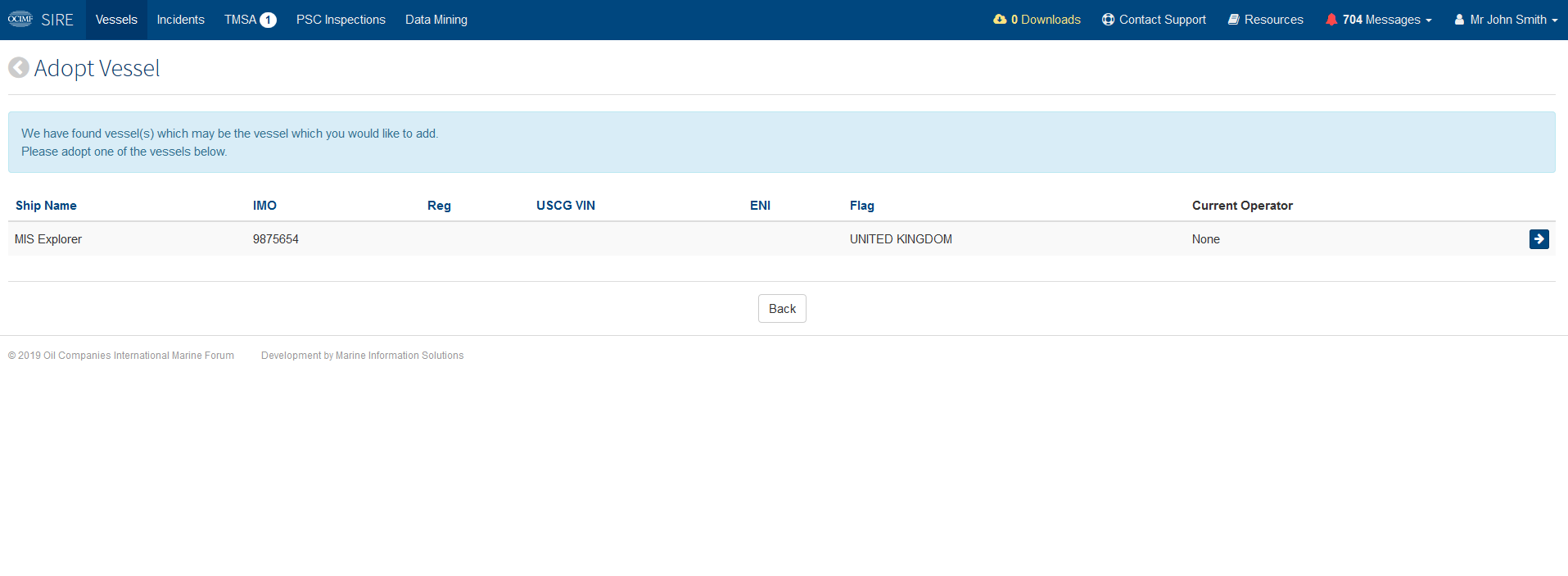Open the SIRE home link
Screen dimensions: 1568x576
[x=57, y=20]
